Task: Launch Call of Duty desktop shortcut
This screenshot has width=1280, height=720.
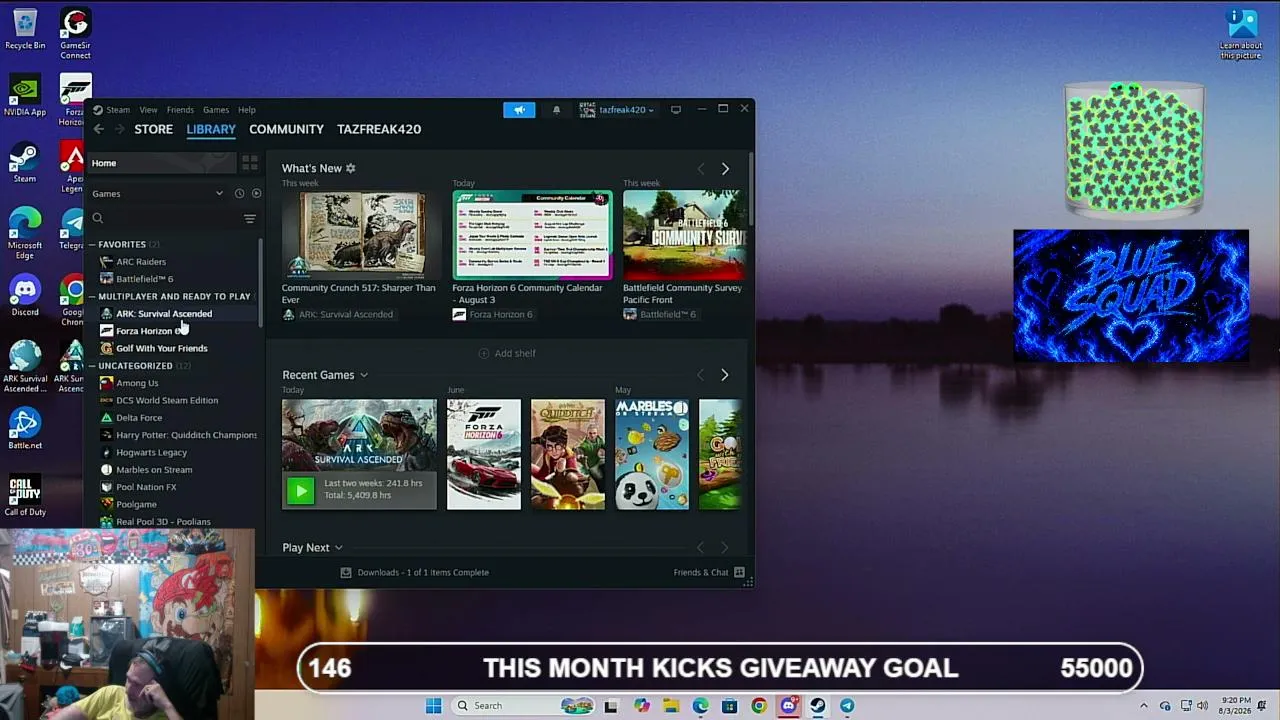Action: pos(25,496)
